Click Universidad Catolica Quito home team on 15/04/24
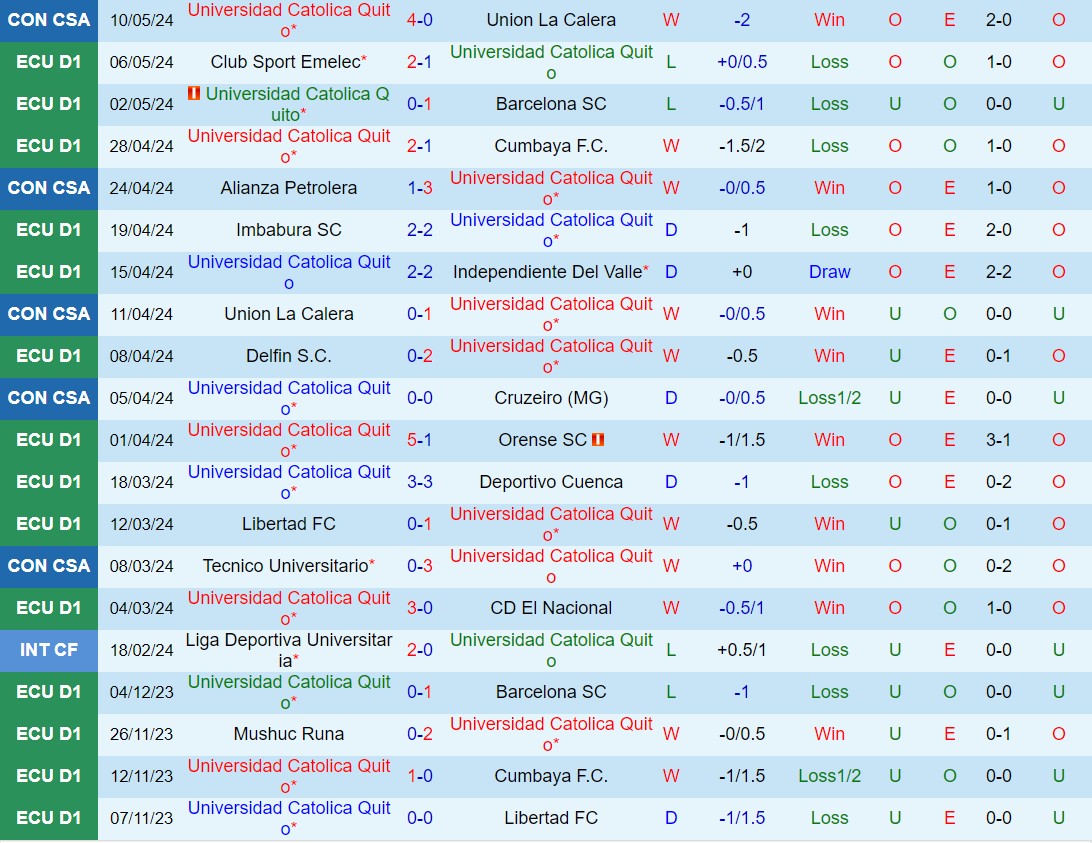The height and width of the screenshot is (843, 1092). coord(289,272)
